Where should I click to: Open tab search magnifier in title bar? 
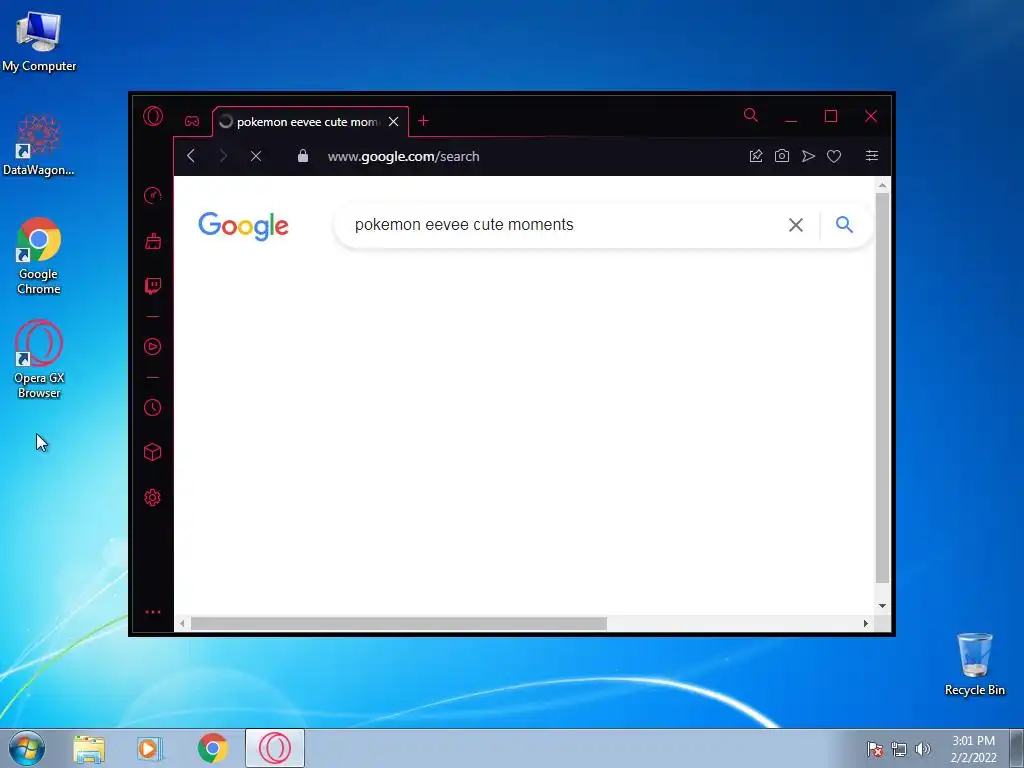point(751,116)
